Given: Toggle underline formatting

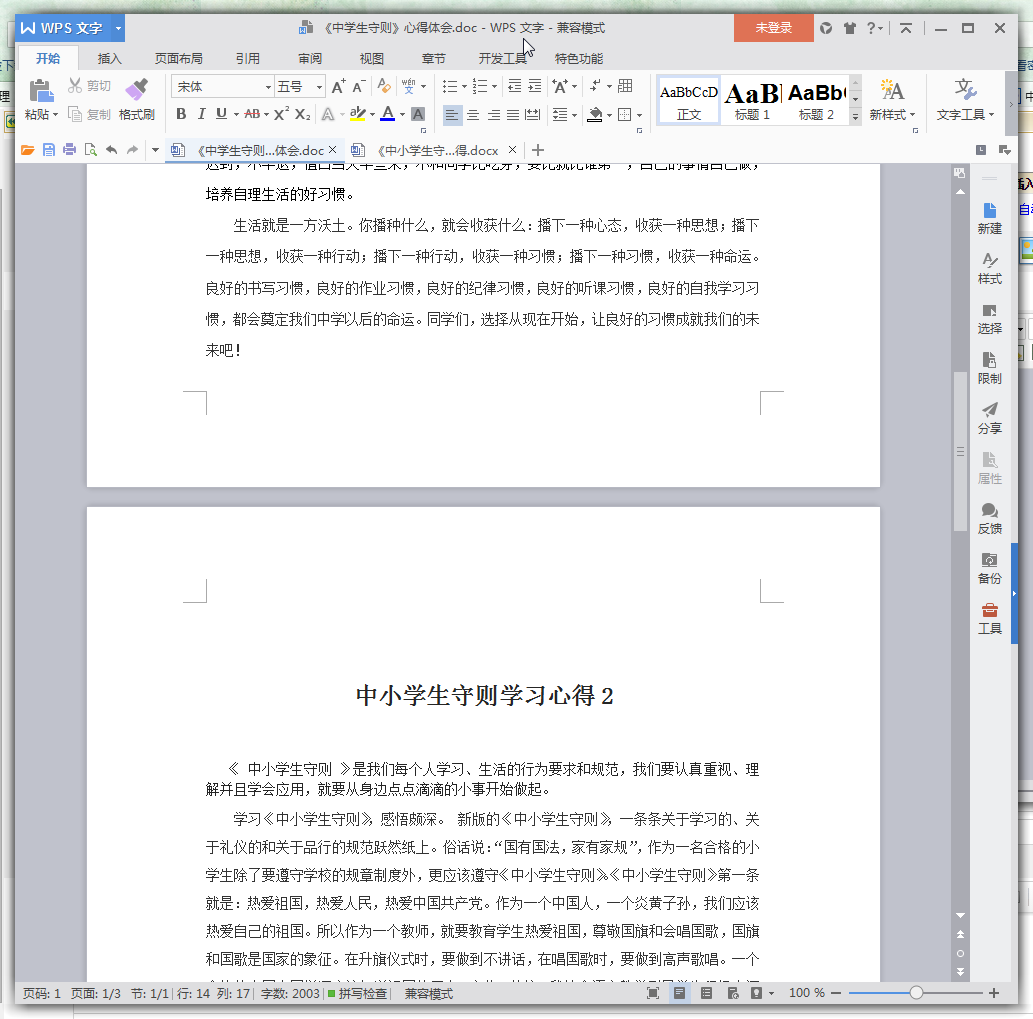Looking at the screenshot, I should click(221, 114).
